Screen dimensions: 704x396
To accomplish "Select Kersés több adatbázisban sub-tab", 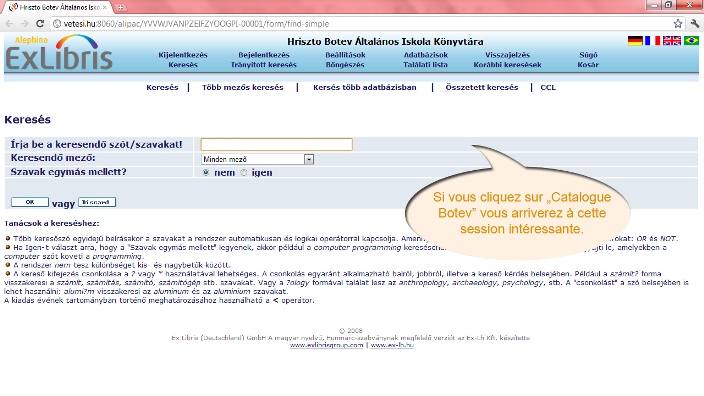I will click(x=365, y=87).
